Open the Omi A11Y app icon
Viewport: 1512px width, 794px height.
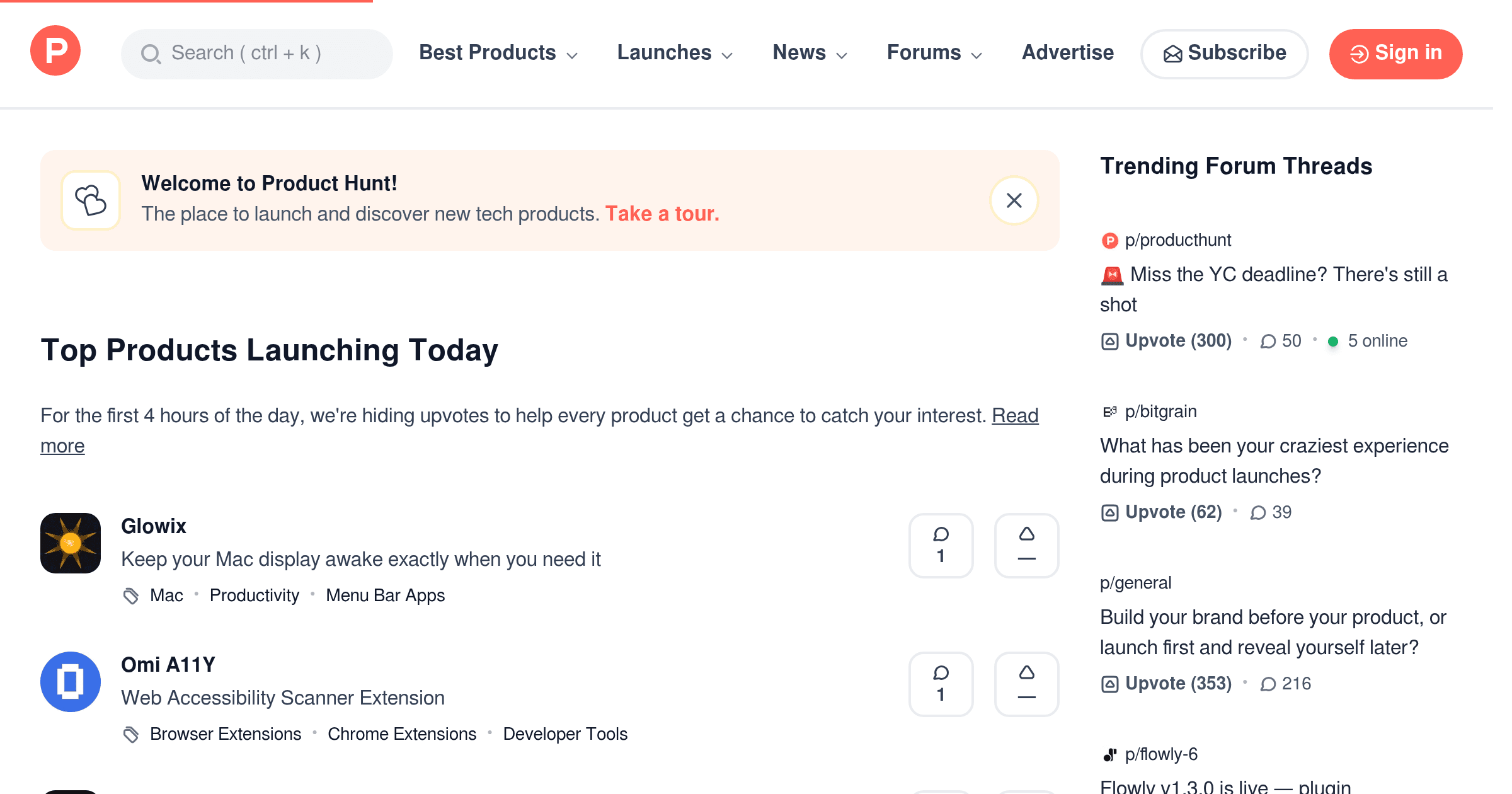pyautogui.click(x=71, y=682)
